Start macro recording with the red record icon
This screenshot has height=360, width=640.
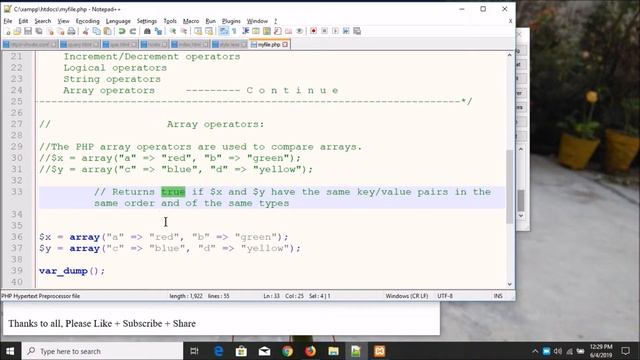point(313,31)
